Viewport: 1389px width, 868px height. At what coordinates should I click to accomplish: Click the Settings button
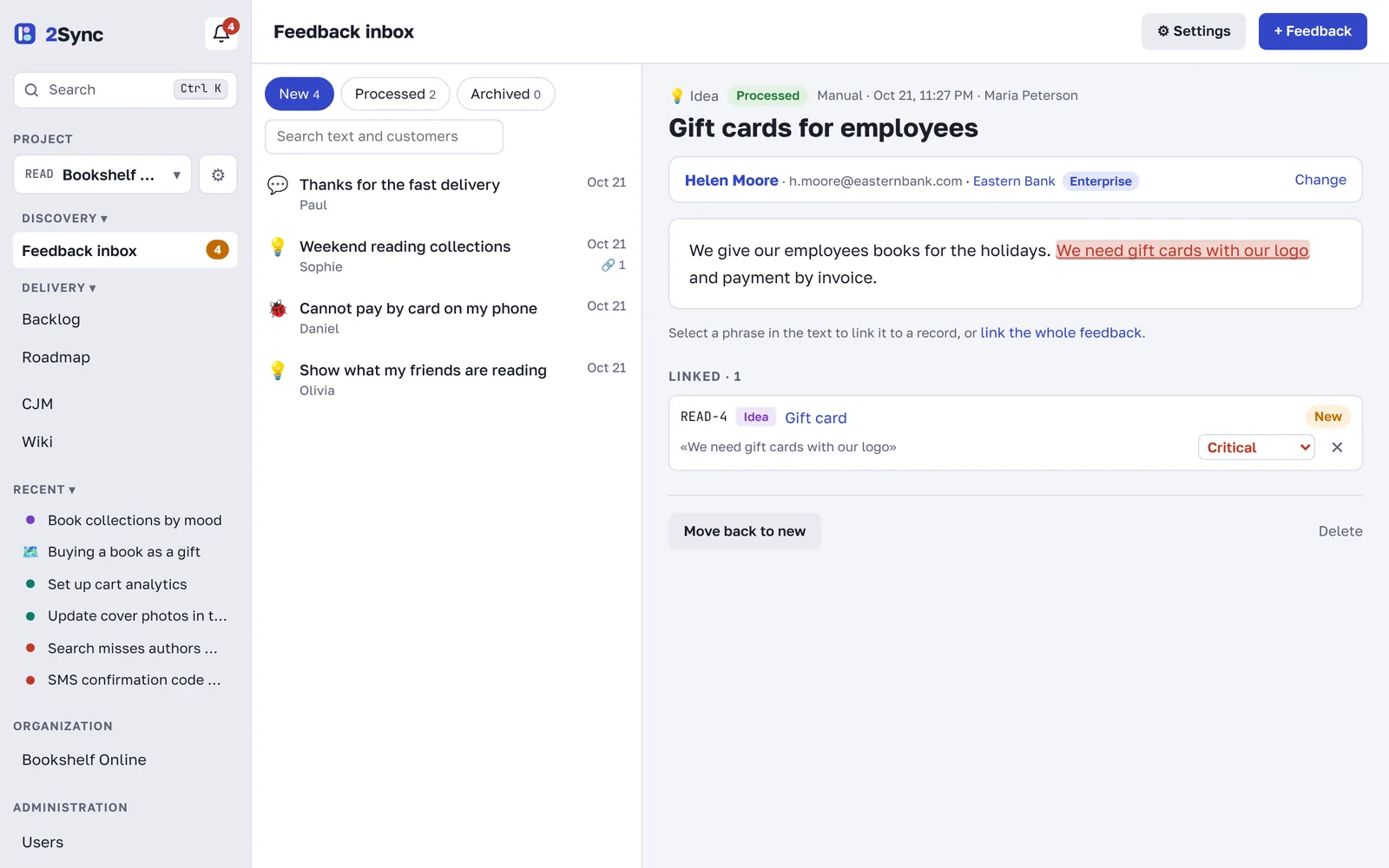(x=1194, y=31)
